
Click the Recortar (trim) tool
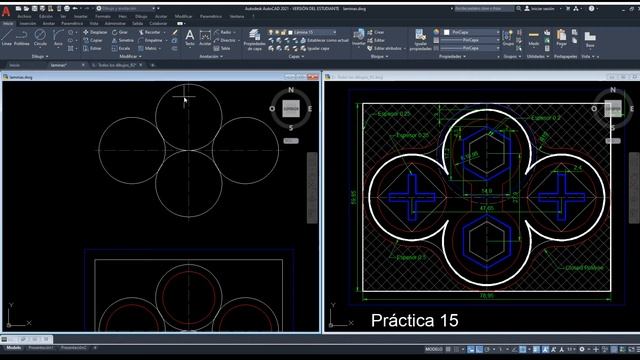click(149, 32)
